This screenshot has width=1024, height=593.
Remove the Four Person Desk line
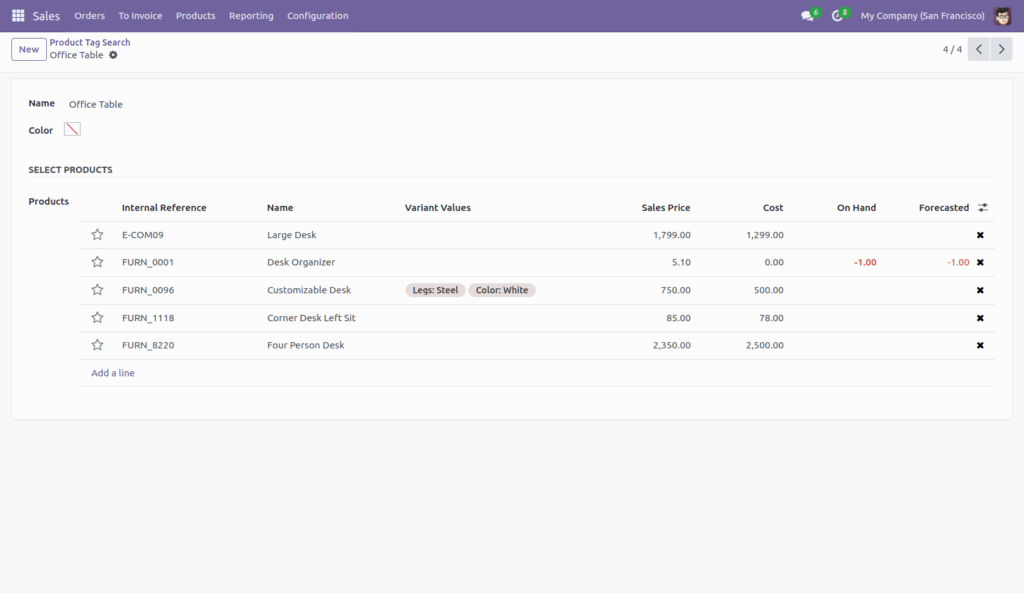coord(980,345)
